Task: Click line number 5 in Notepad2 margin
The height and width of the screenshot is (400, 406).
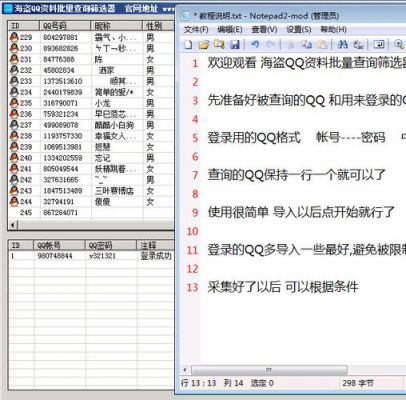Action: (195, 138)
